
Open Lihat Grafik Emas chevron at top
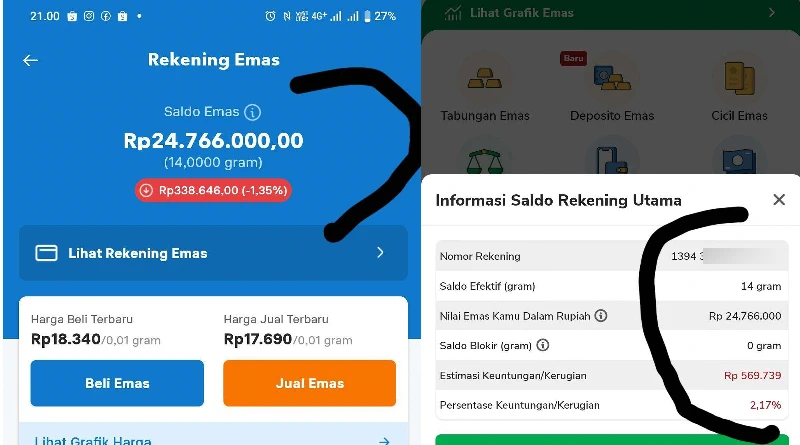click(772, 13)
